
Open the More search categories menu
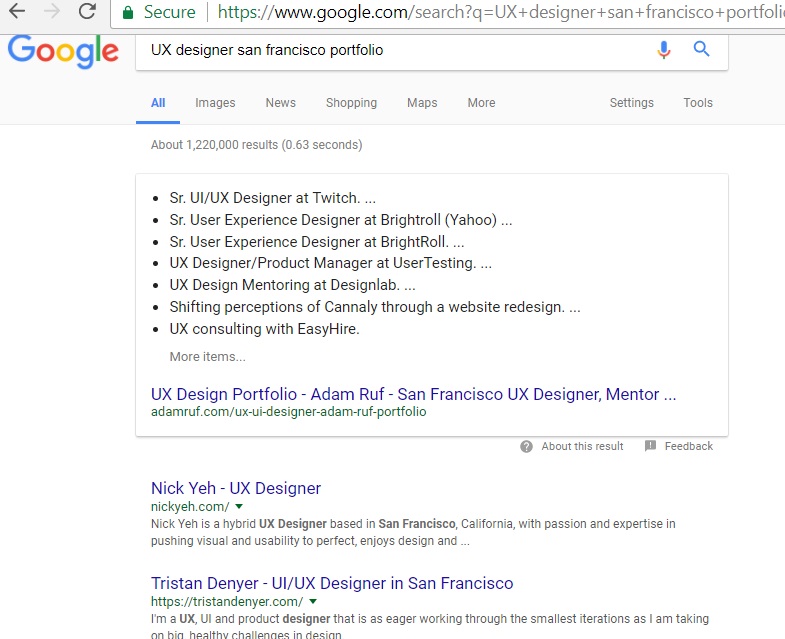click(481, 103)
